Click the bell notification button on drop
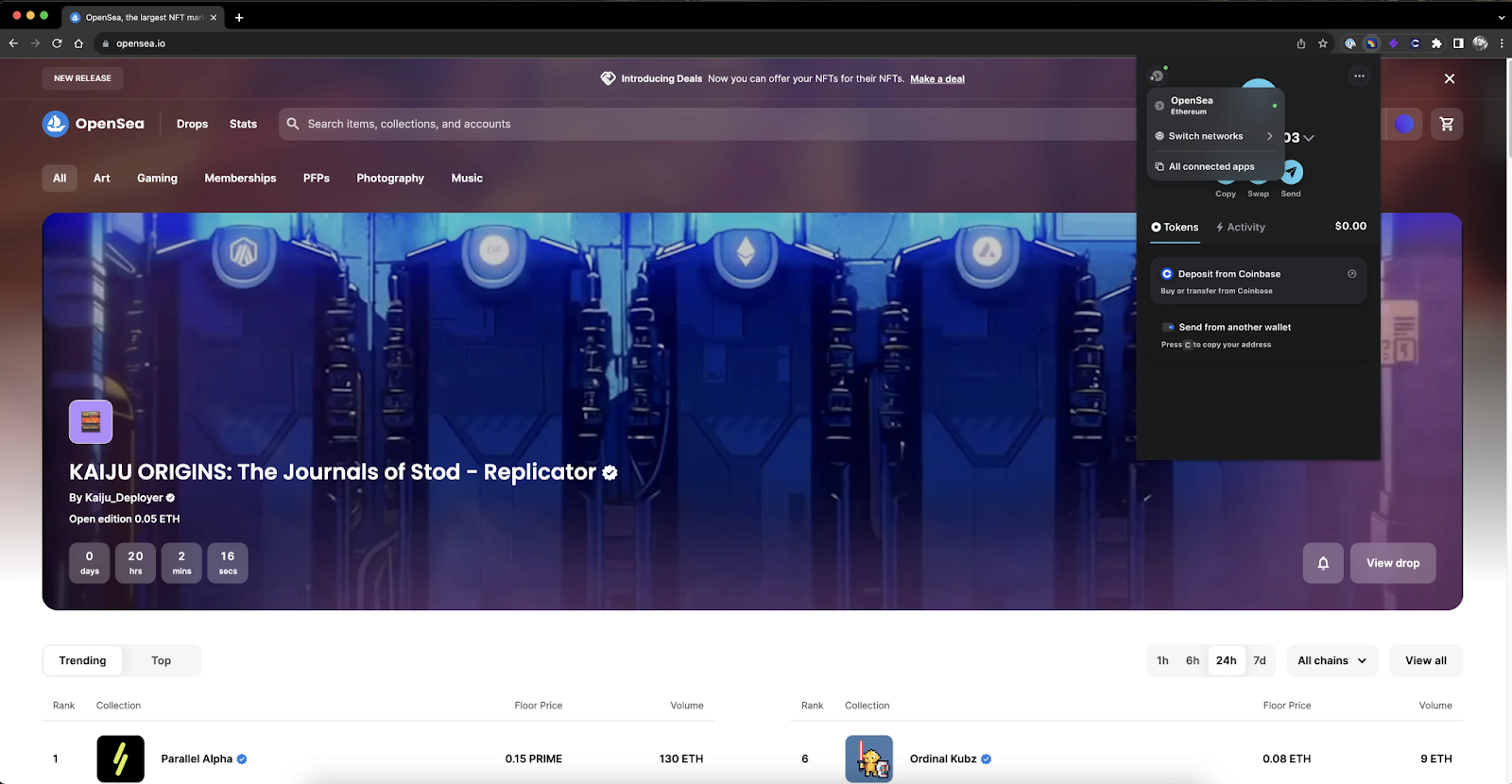The height and width of the screenshot is (784, 1512). point(1323,563)
